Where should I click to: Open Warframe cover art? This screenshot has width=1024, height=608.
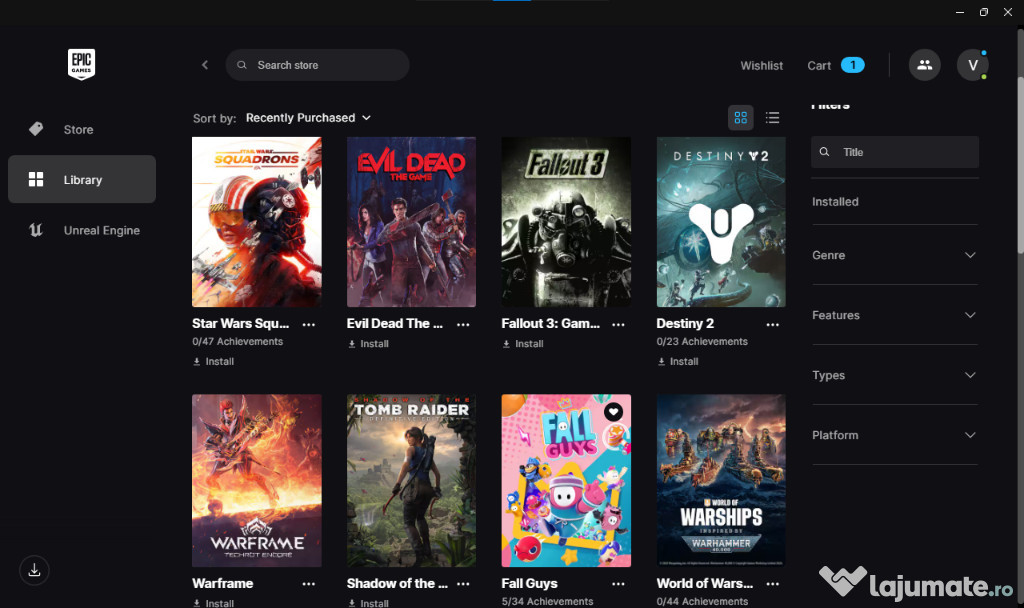257,481
